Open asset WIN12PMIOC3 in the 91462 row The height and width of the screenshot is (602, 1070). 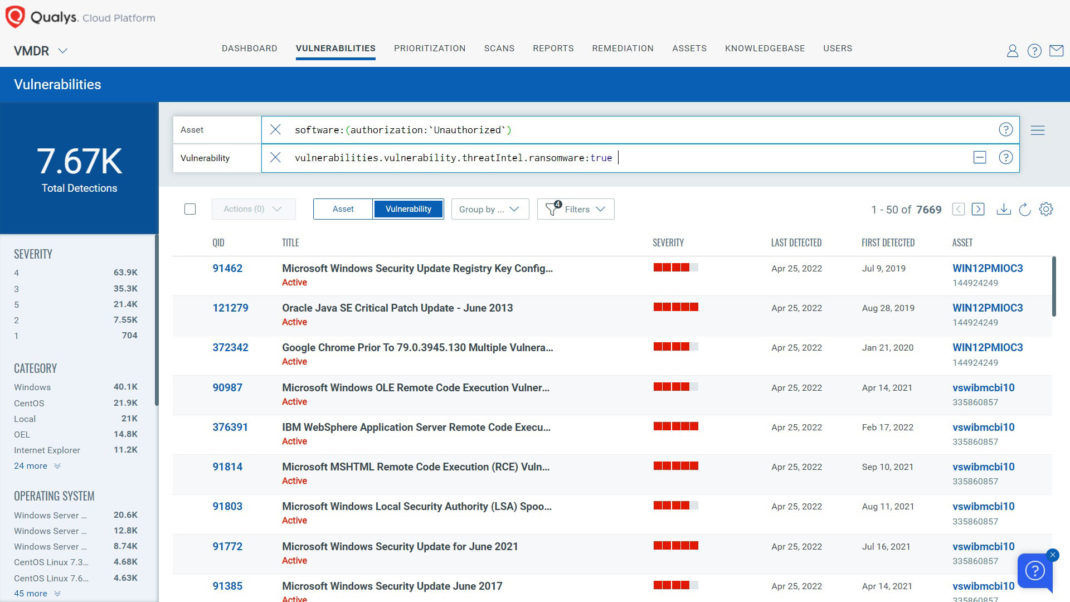[x=987, y=268]
